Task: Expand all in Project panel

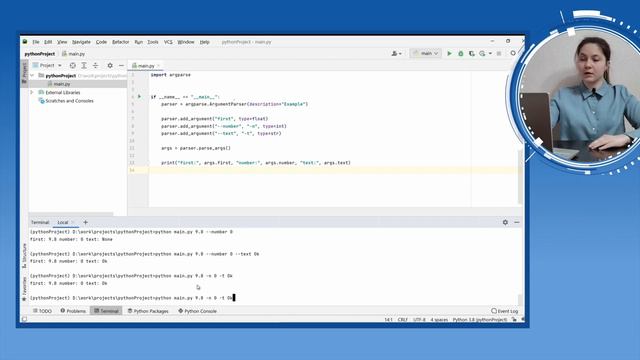Action: coord(84,65)
